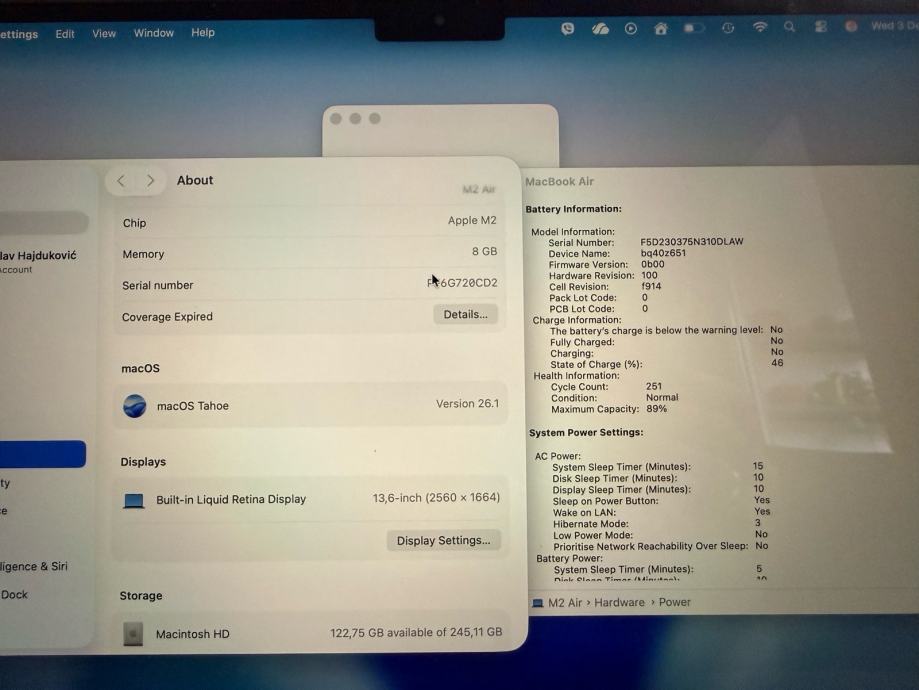The height and width of the screenshot is (690, 919).
Task: Open the Window menu
Action: (154, 33)
